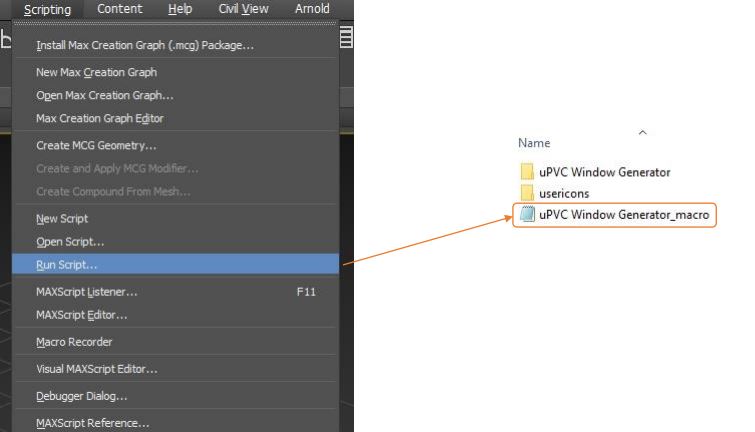The height and width of the screenshot is (432, 755).
Task: Choose Open Script menu entry
Action: point(176,242)
